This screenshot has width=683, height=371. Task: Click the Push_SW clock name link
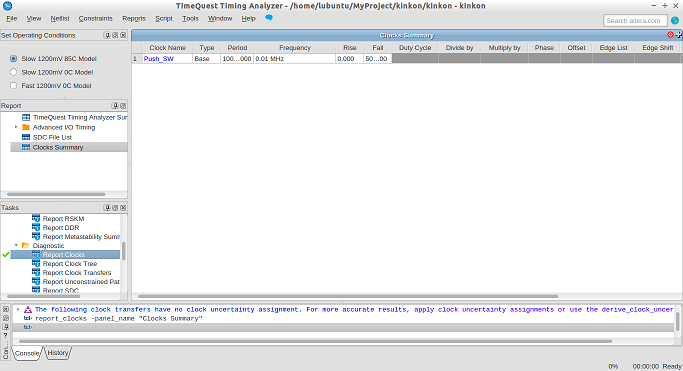(x=159, y=59)
